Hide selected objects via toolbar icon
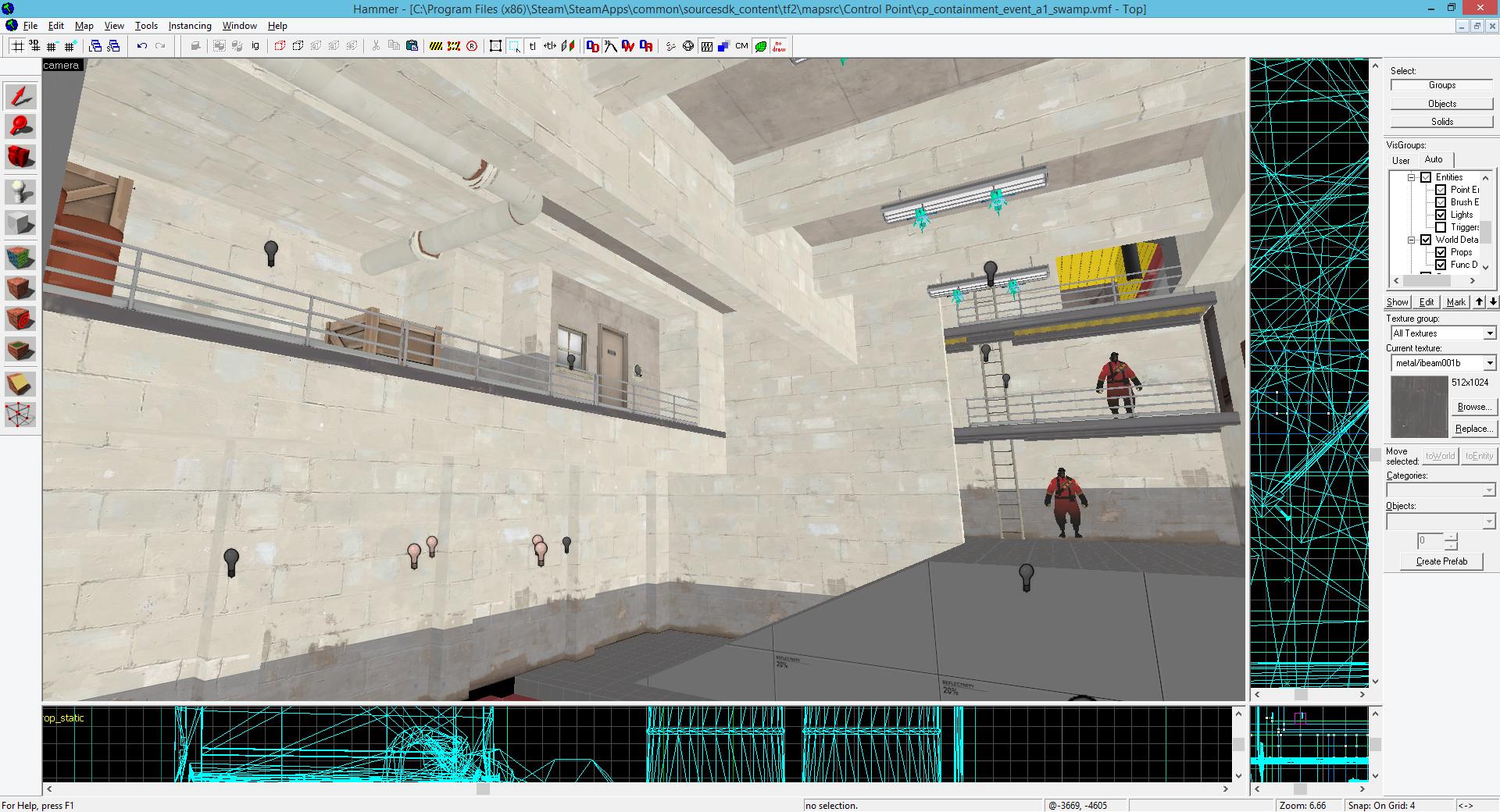 [x=280, y=46]
